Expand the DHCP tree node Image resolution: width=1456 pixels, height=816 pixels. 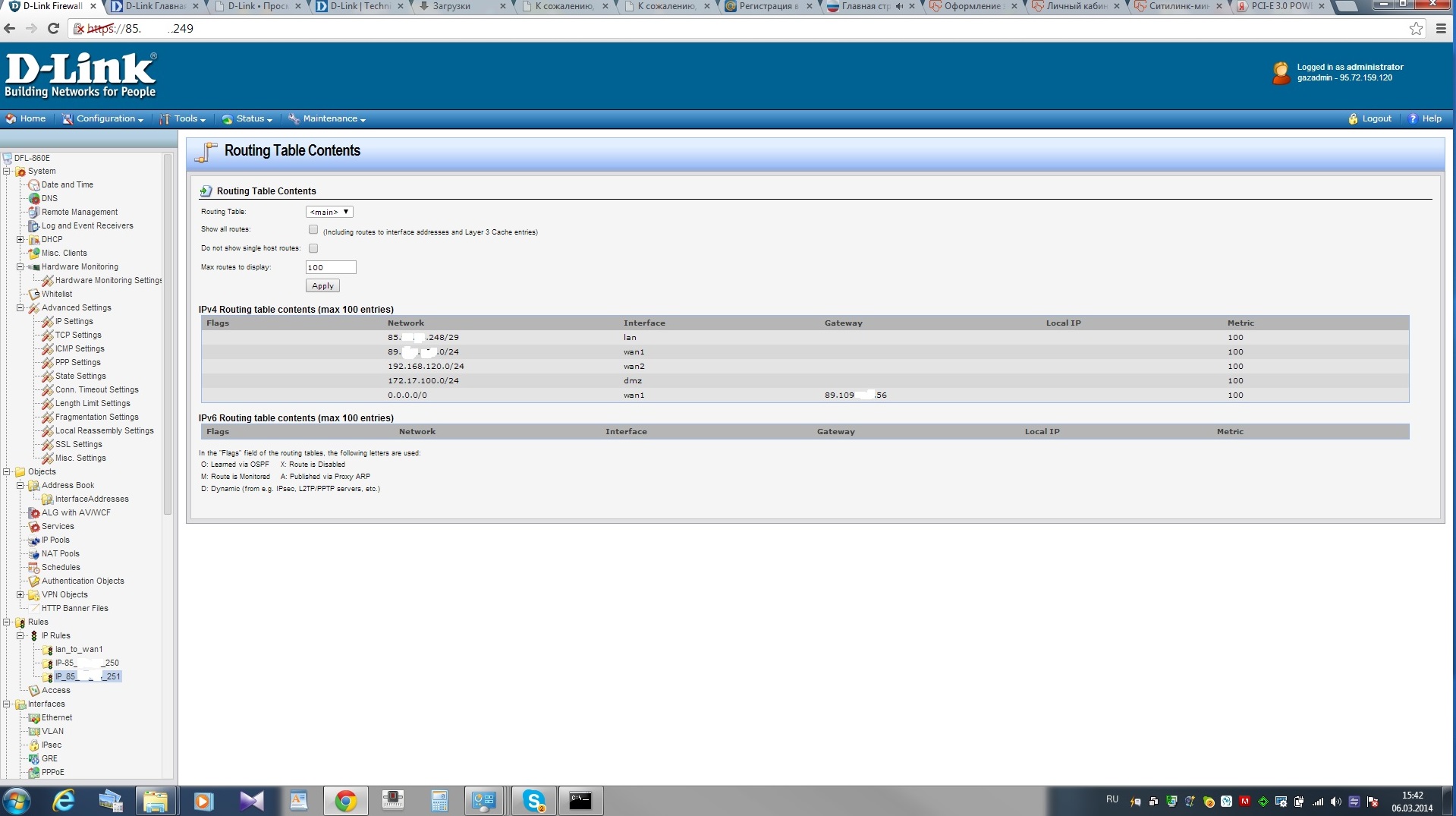(20, 240)
